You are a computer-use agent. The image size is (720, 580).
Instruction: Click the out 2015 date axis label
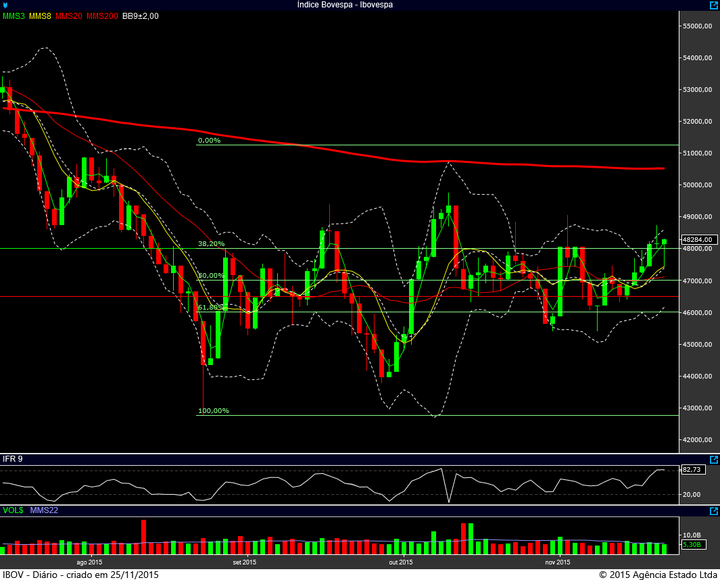[401, 562]
